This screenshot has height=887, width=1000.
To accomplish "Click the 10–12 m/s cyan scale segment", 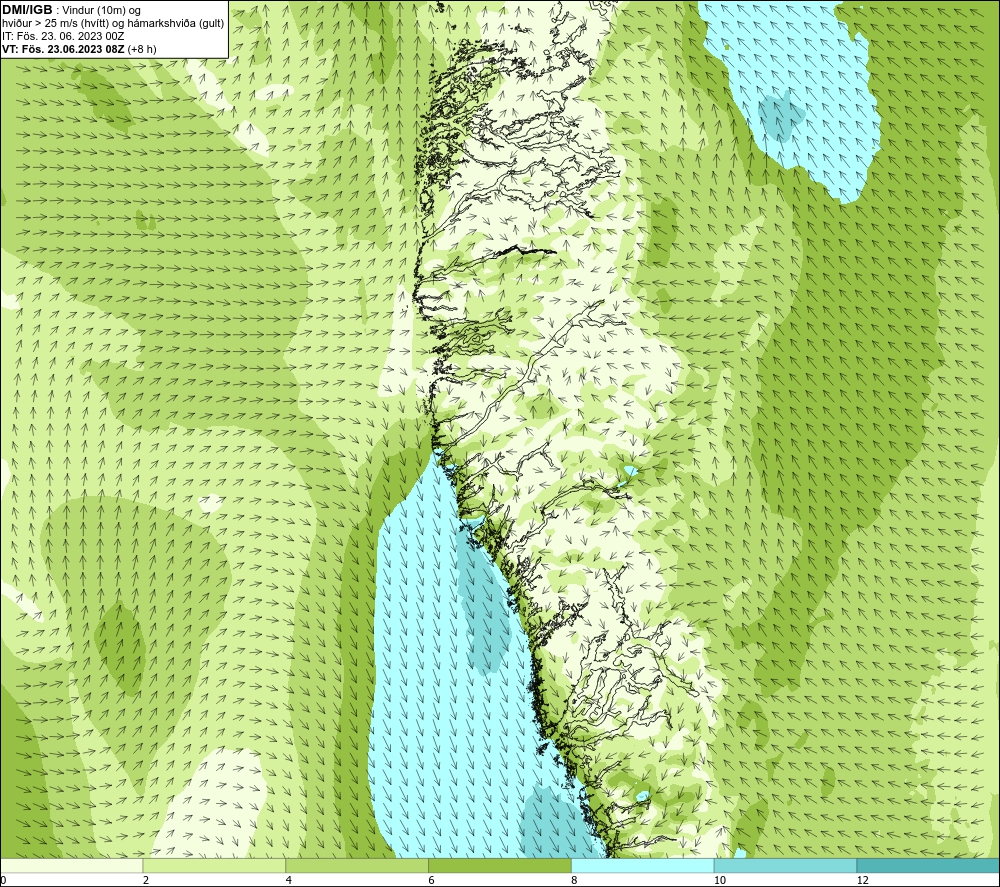I will pyautogui.click(x=786, y=865).
